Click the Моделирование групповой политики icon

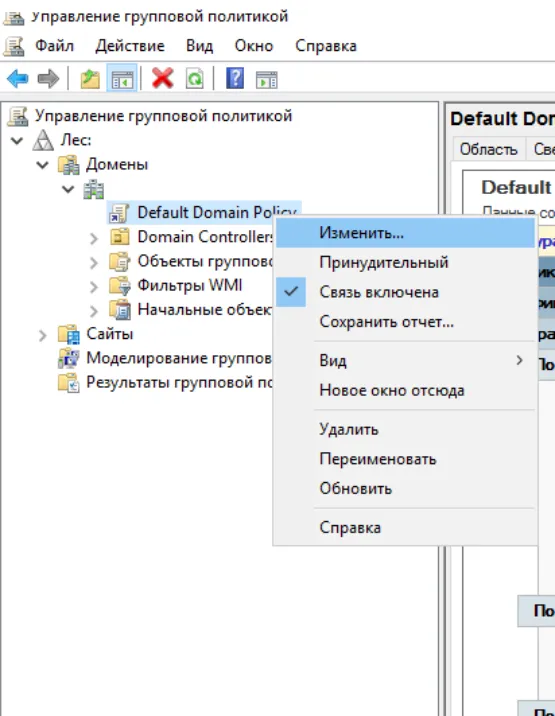click(x=69, y=358)
